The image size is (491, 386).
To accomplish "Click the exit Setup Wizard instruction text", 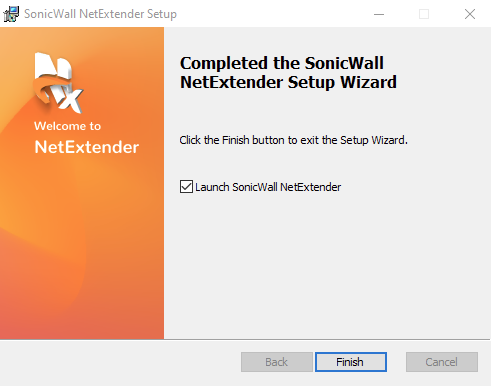I will coord(293,140).
